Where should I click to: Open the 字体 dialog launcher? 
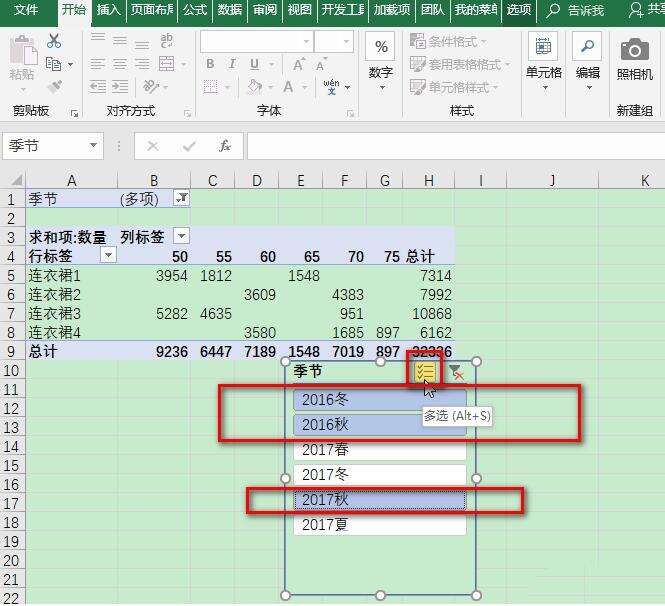point(350,113)
